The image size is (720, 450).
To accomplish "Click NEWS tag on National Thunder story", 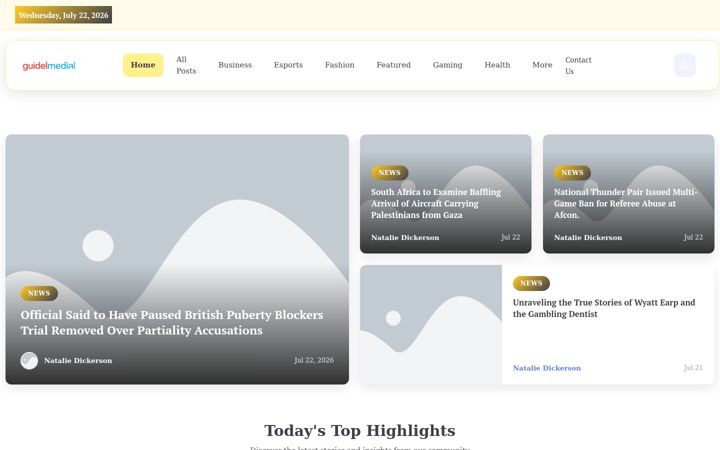I will (572, 173).
